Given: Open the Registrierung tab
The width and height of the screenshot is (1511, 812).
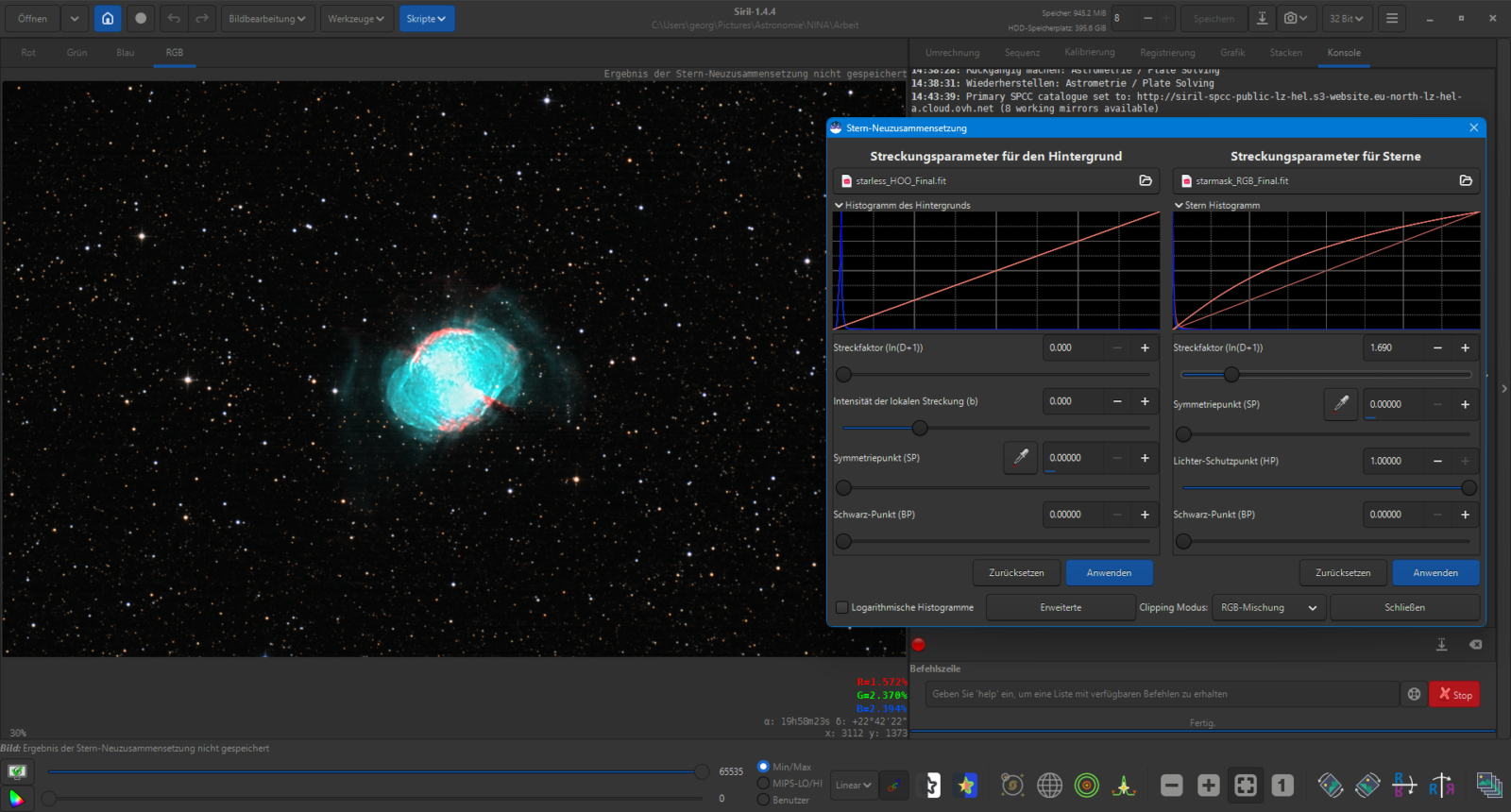Looking at the screenshot, I should click(x=1167, y=53).
